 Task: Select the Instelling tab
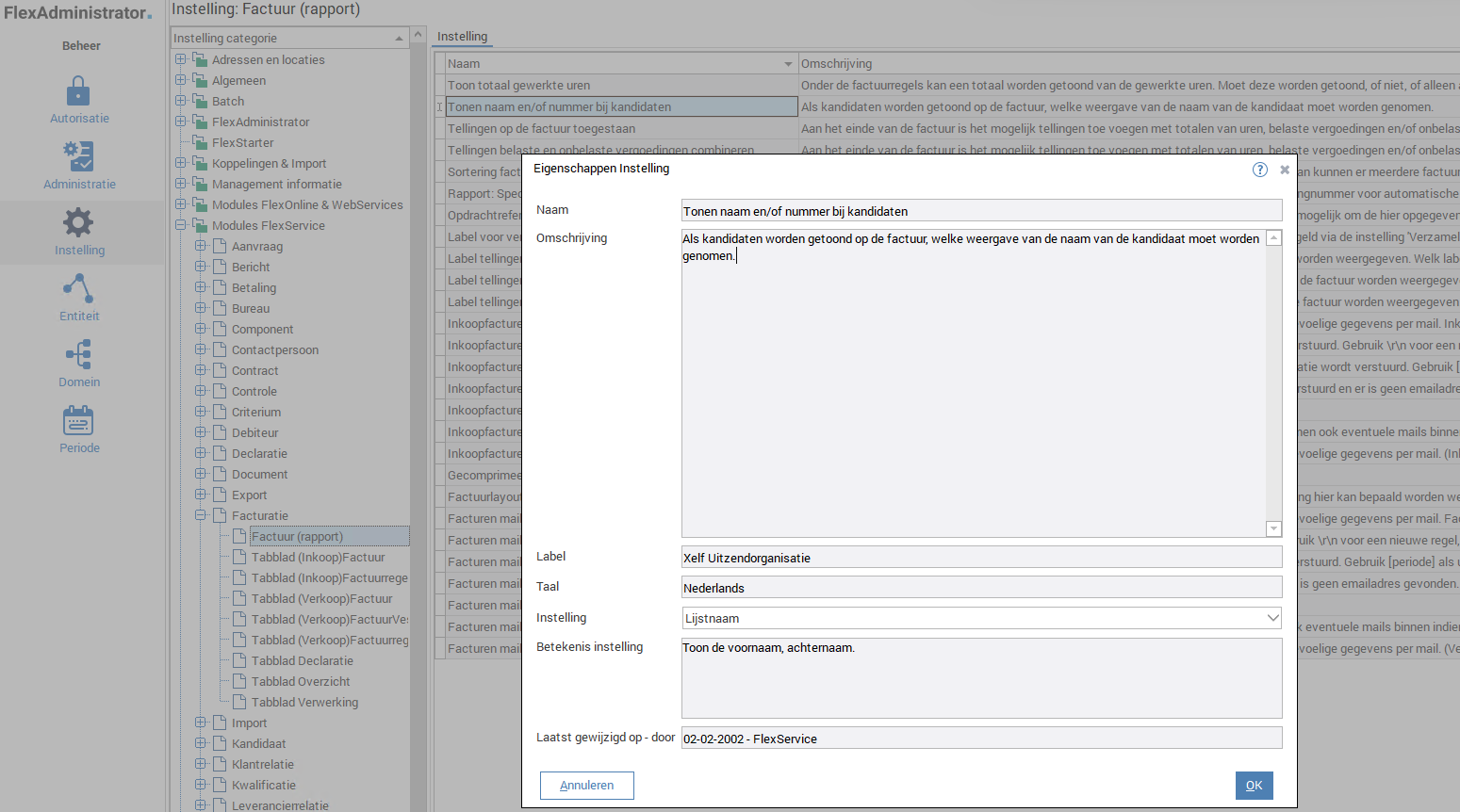[x=462, y=37]
